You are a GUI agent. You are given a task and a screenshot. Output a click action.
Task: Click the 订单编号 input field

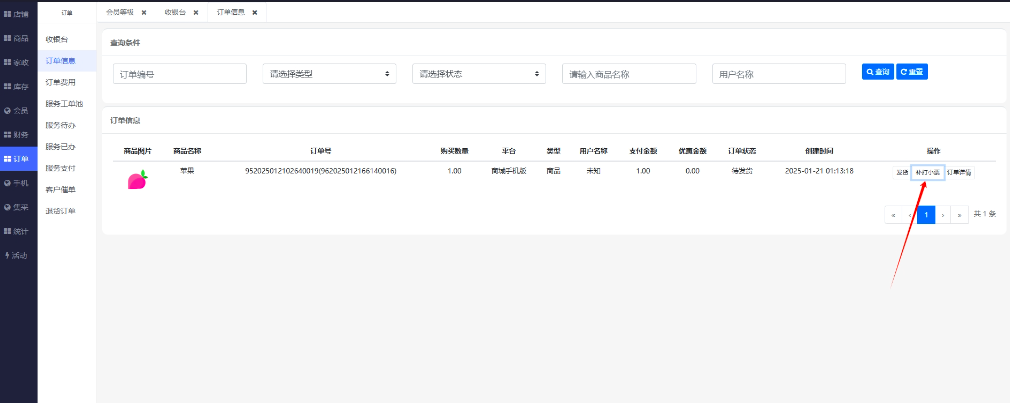(x=180, y=74)
